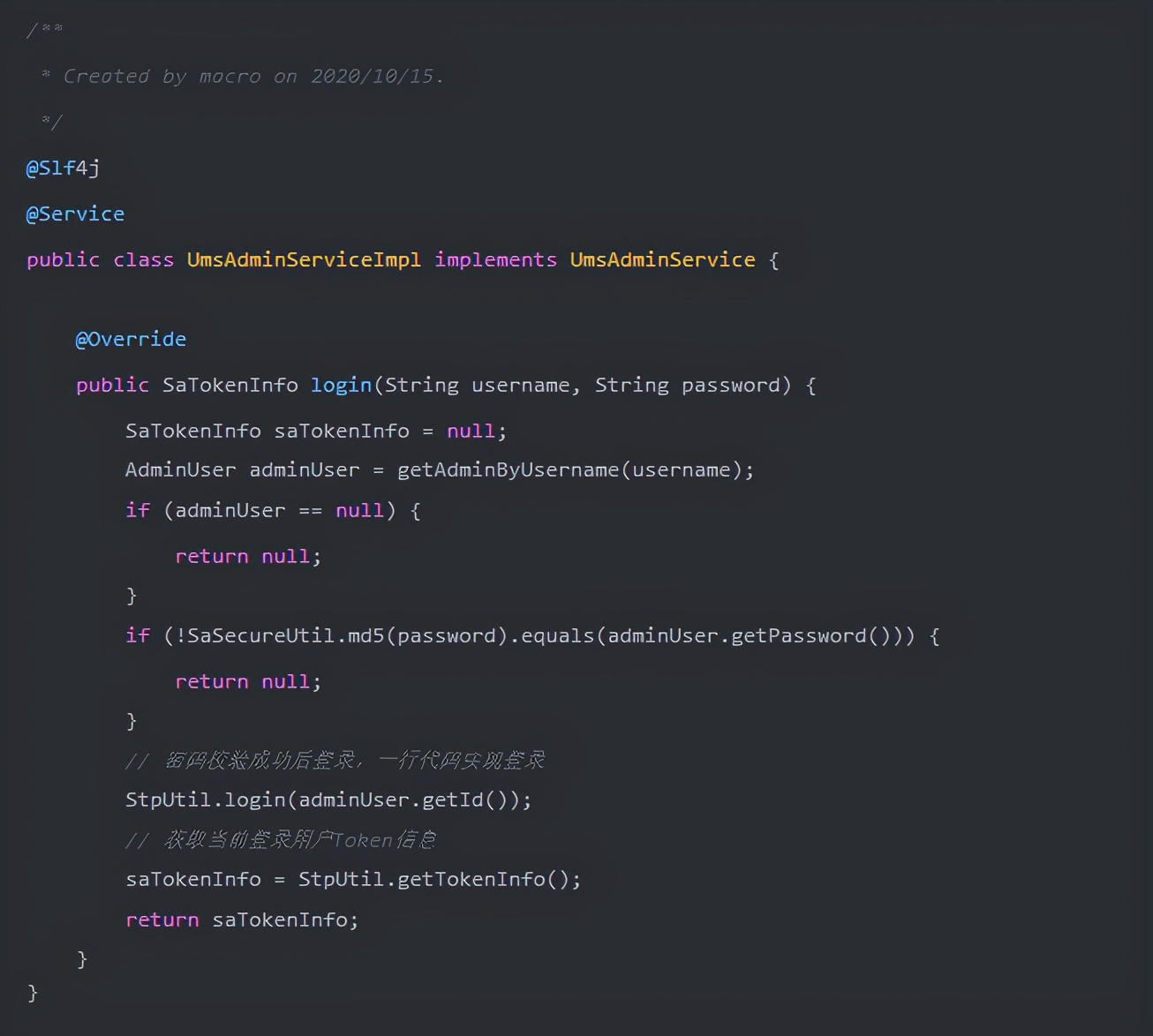The width and height of the screenshot is (1153, 1036).
Task: Click the getId method call
Action: 453,800
